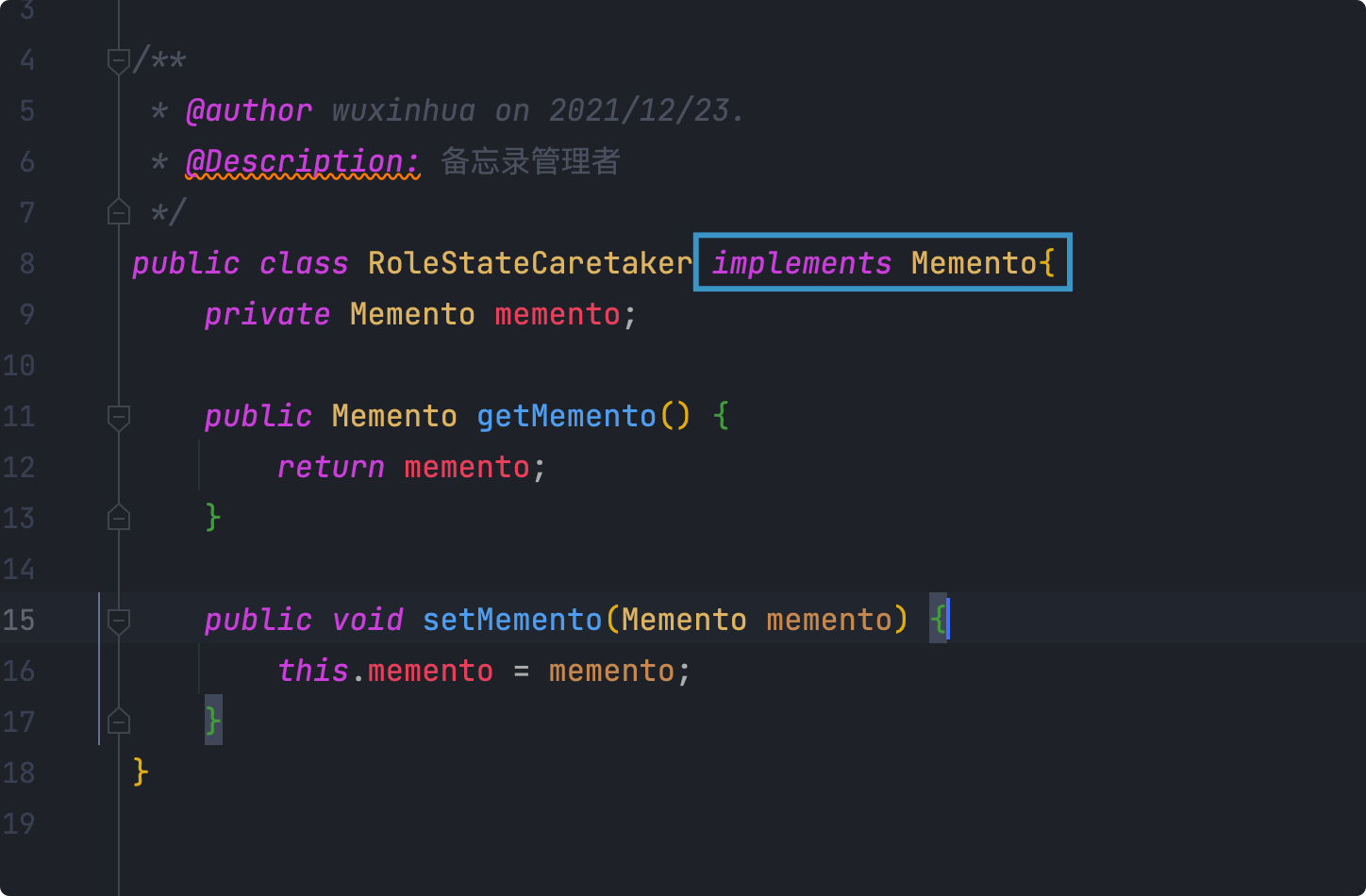Click the getMemento method name

566,416
